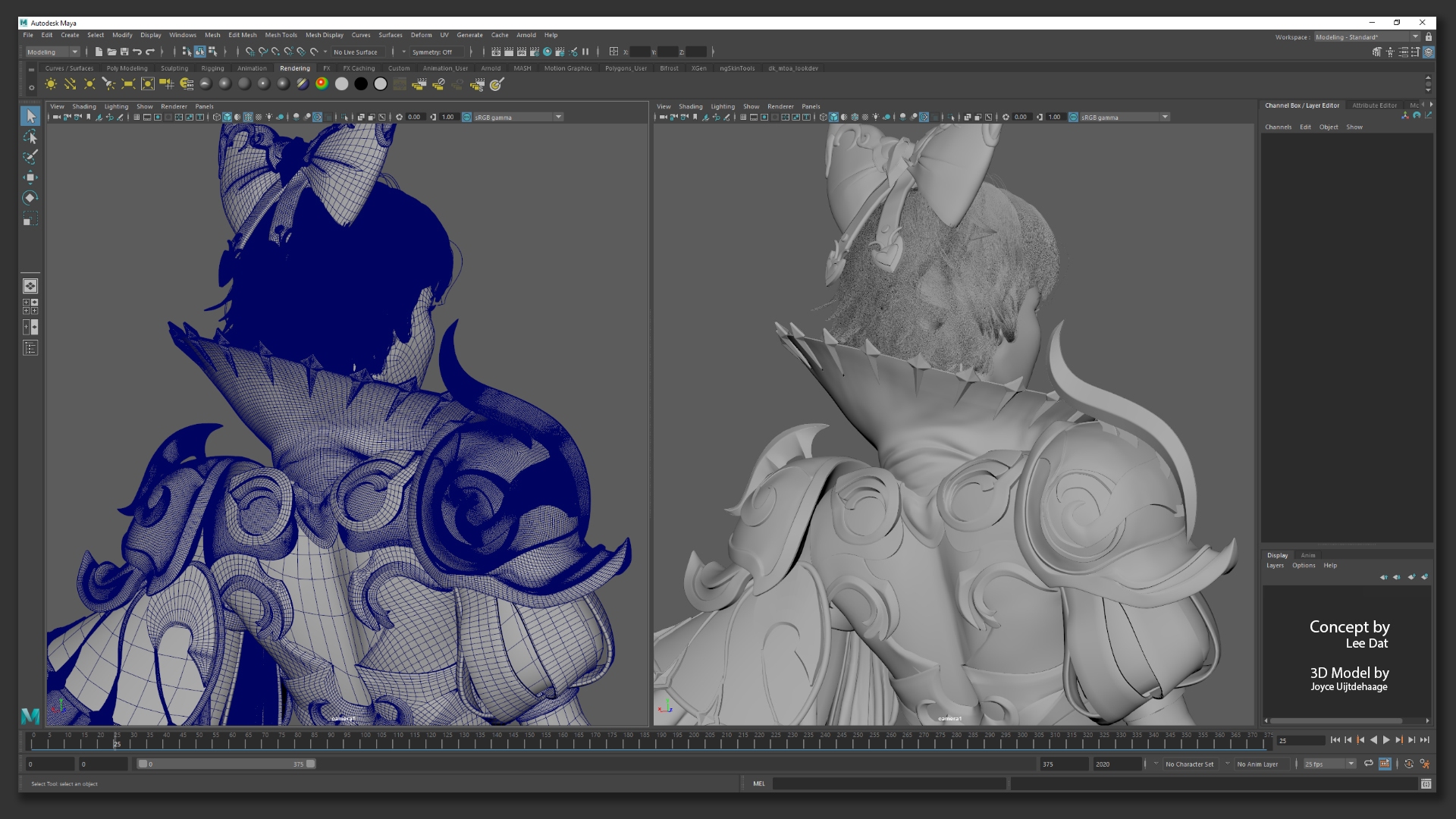The height and width of the screenshot is (819, 1456).
Task: Toggle color management button in right viewport
Action: pyautogui.click(x=1073, y=117)
